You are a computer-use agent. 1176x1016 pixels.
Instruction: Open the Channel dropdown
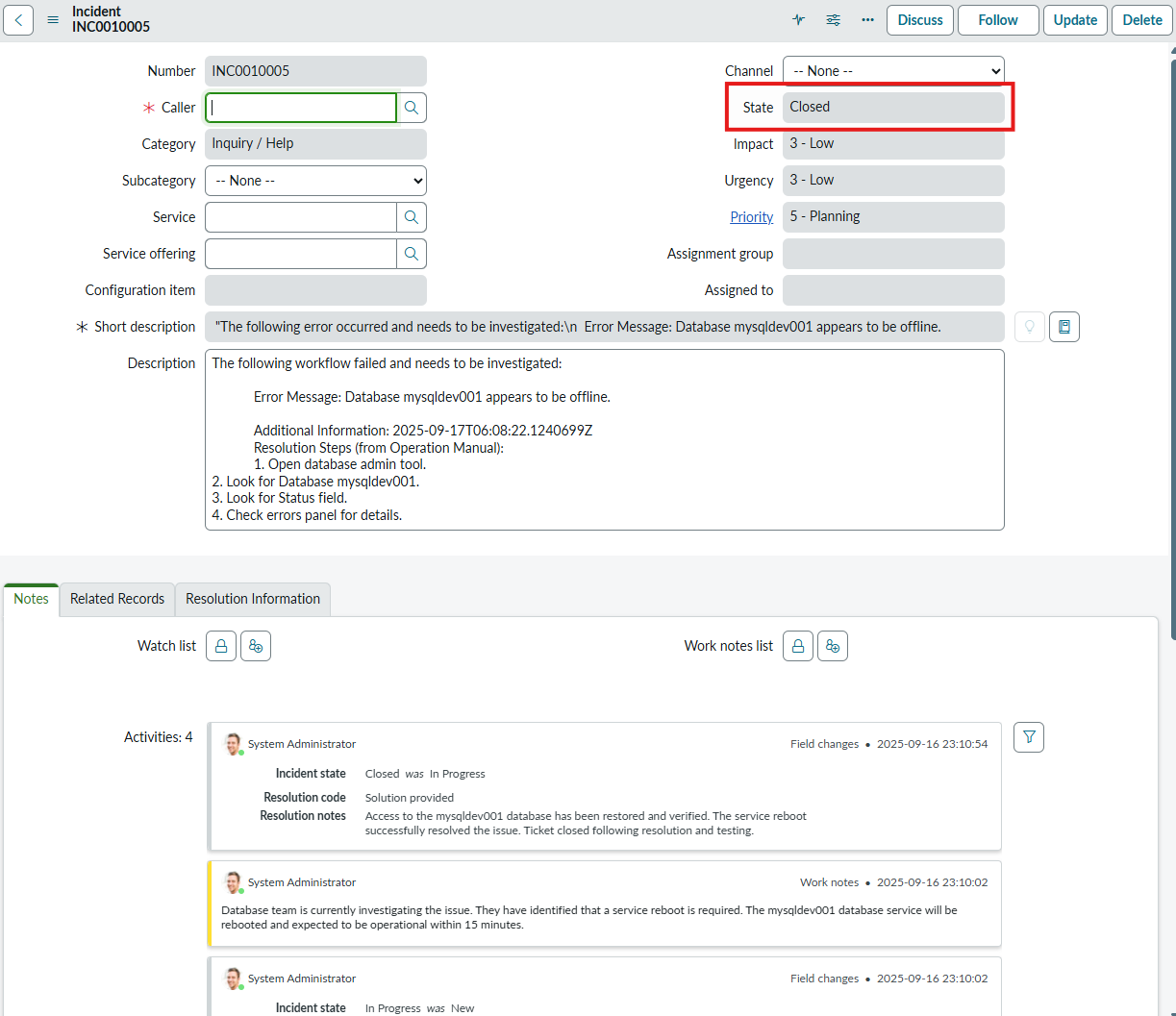(893, 70)
